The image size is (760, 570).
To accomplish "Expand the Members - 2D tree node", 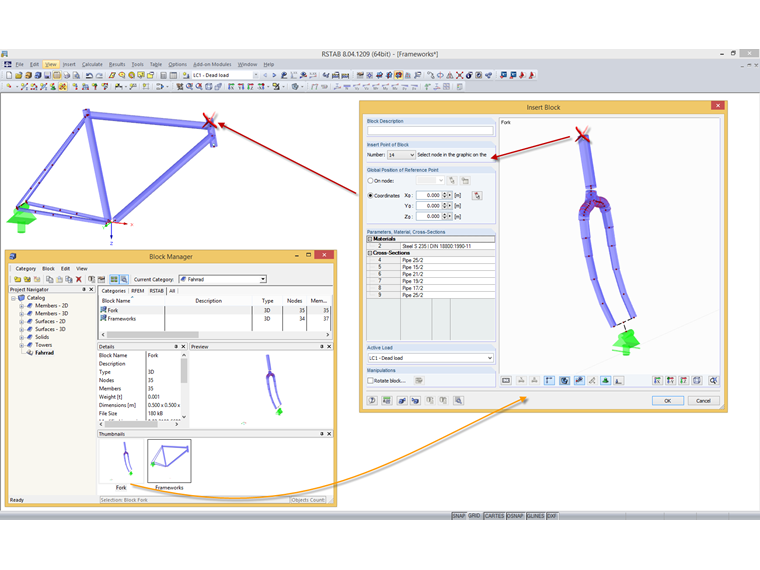I will (x=21, y=306).
